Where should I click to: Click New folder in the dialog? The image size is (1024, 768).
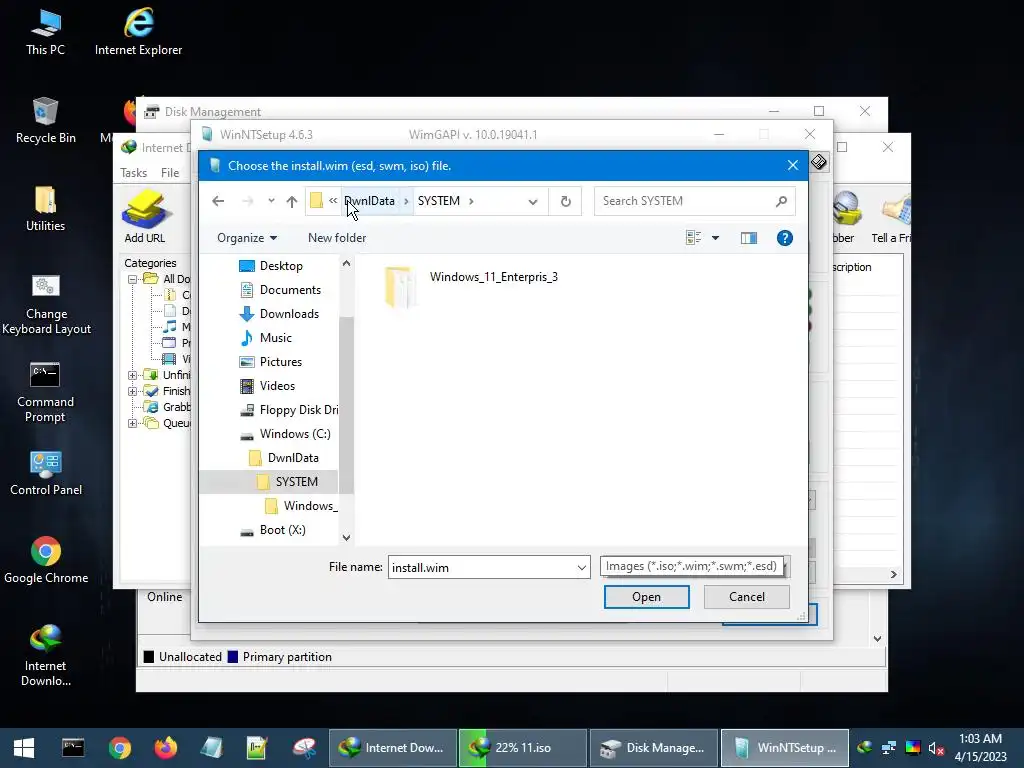[x=337, y=238]
